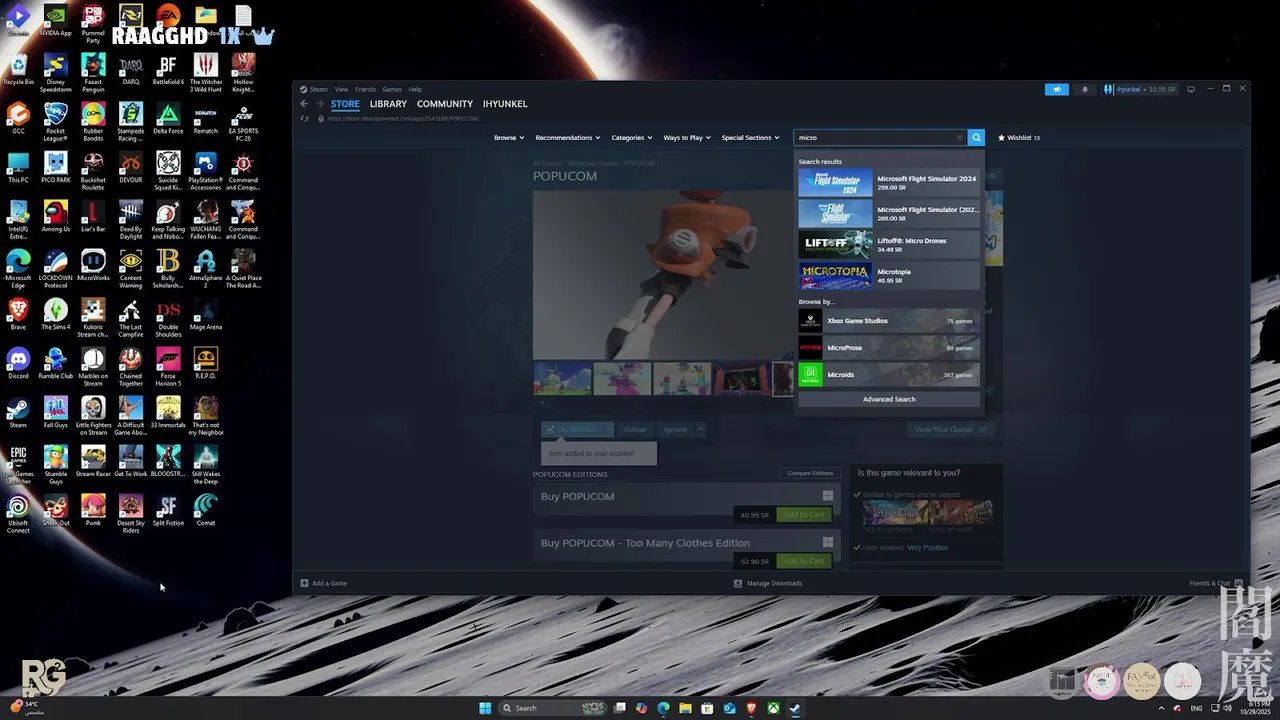The height and width of the screenshot is (720, 1280).
Task: Open Xbox app in taskbar
Action: point(773,708)
